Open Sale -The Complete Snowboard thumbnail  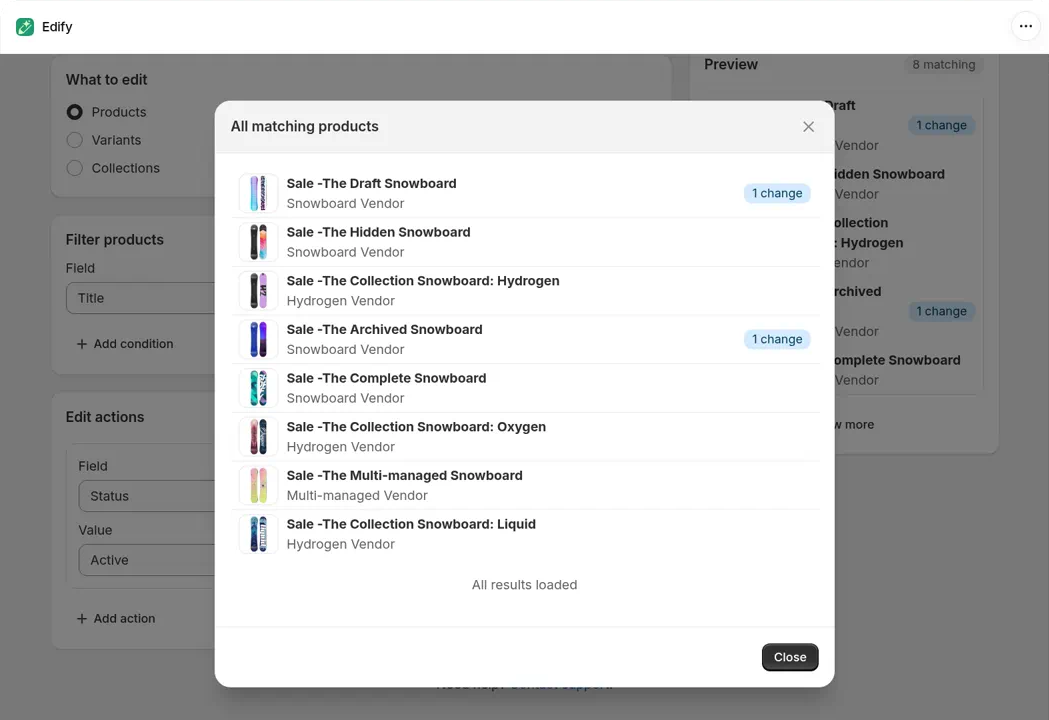click(x=258, y=388)
